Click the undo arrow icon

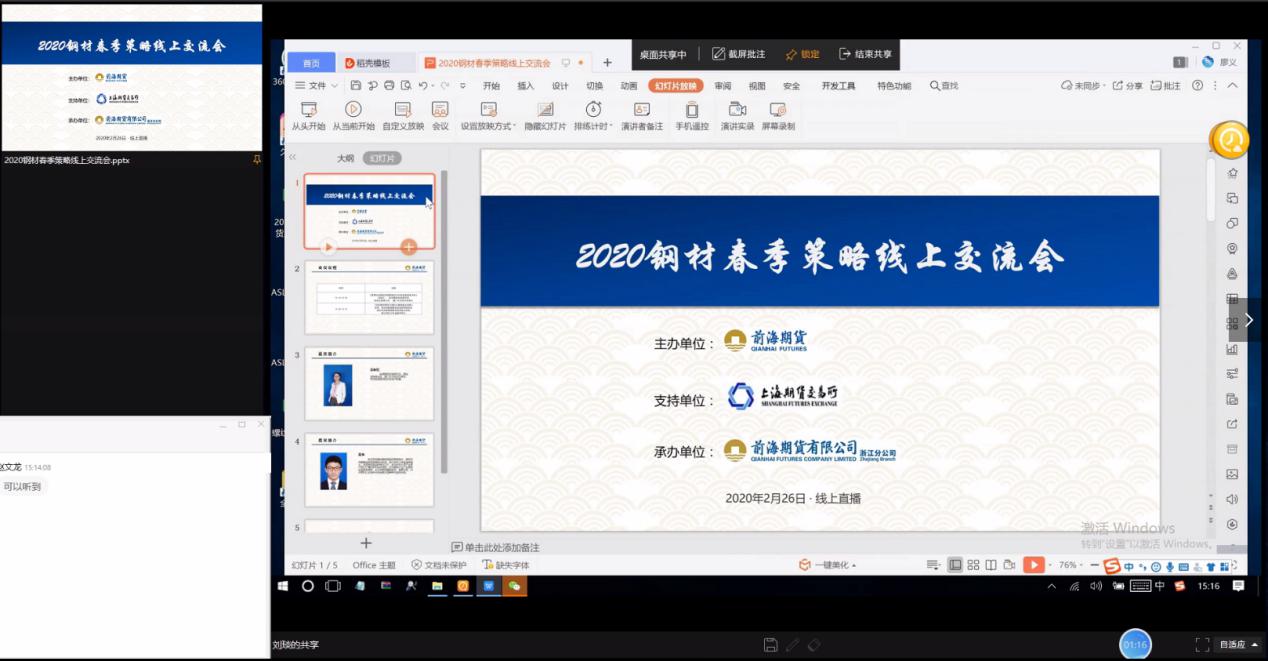pos(423,86)
